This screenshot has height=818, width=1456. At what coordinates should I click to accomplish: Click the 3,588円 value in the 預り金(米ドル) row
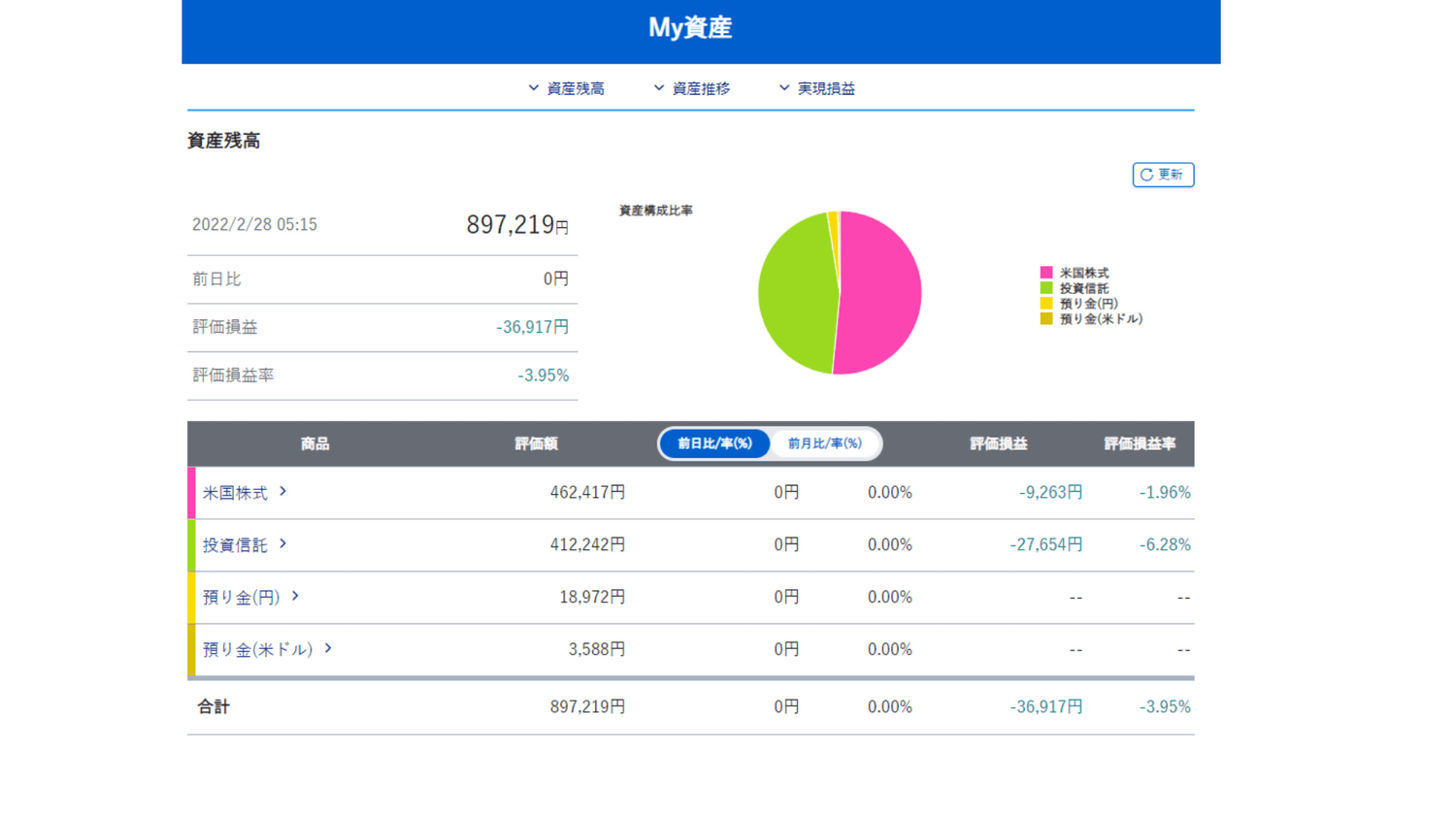coord(597,650)
